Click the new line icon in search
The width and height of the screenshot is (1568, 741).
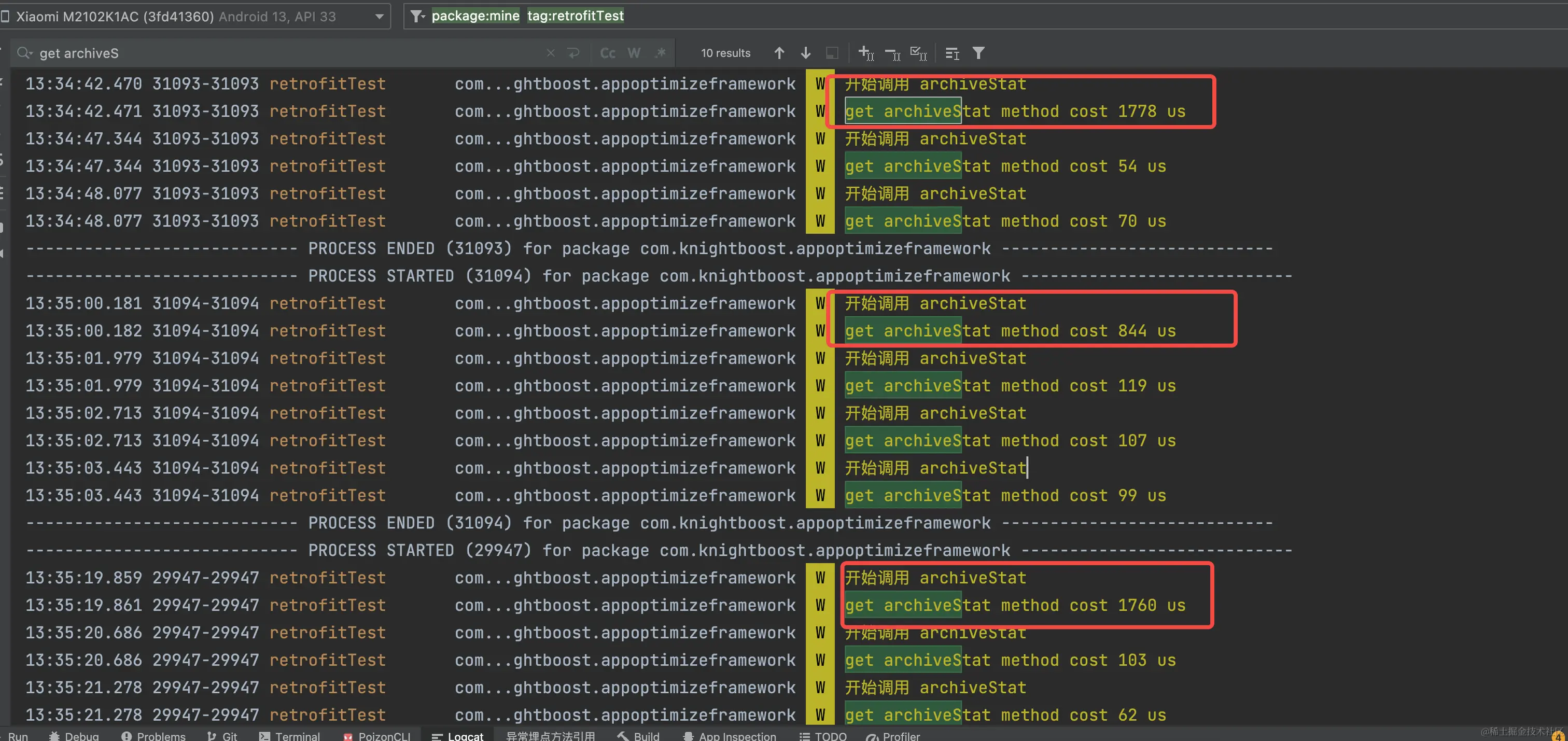pyautogui.click(x=573, y=53)
